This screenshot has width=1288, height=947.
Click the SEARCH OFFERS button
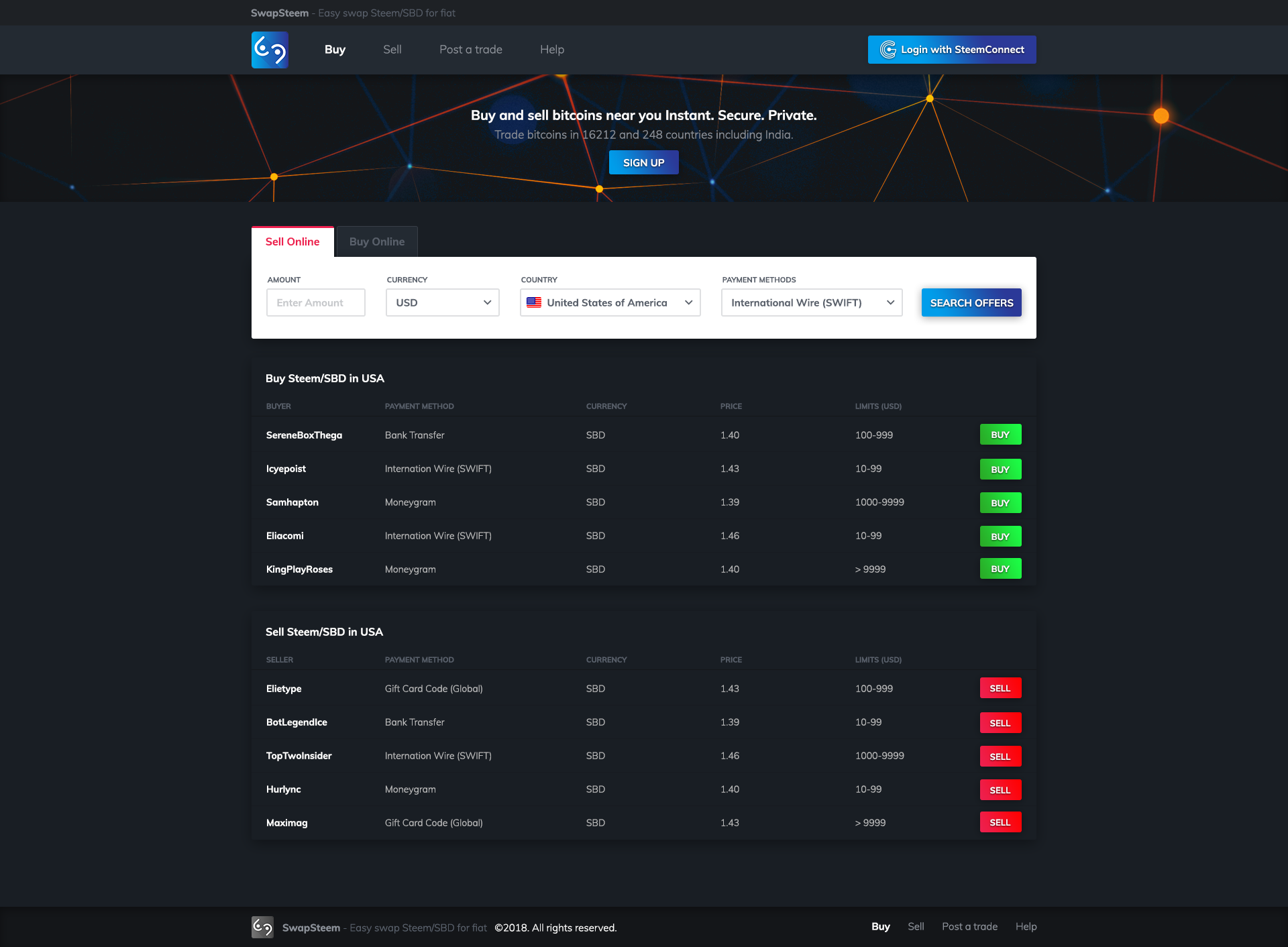pyautogui.click(x=971, y=302)
